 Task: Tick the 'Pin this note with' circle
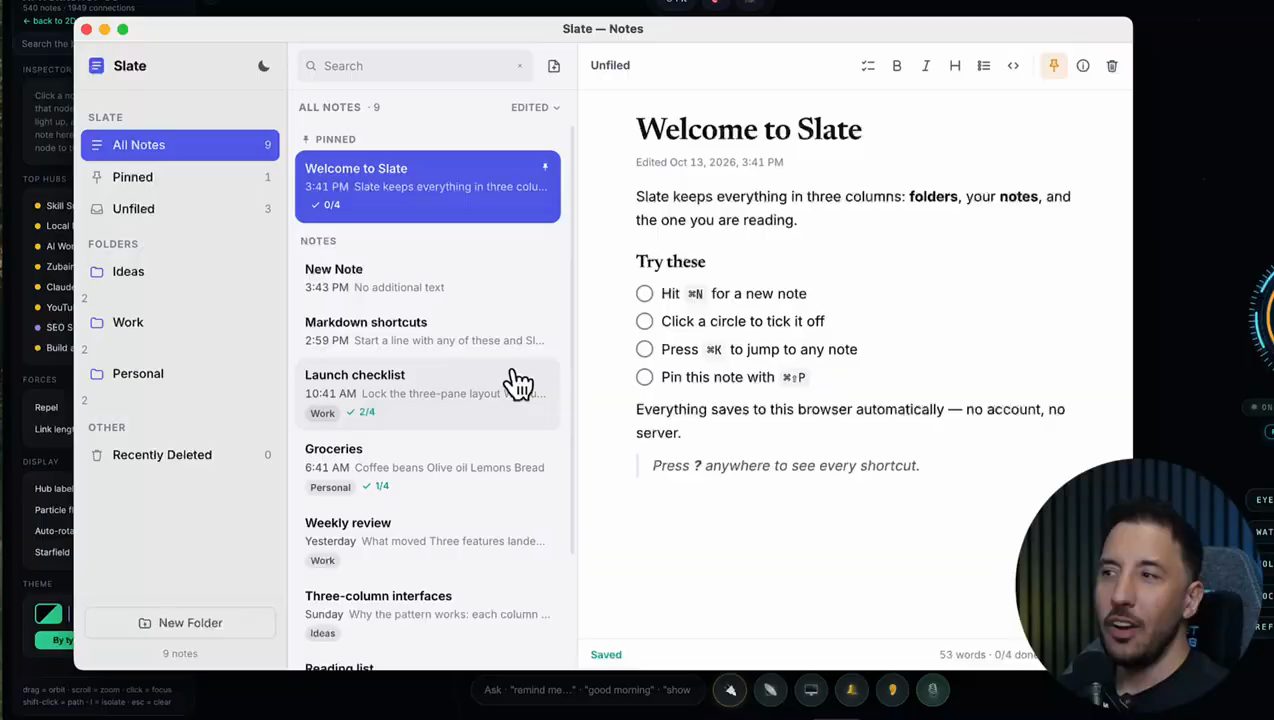click(644, 378)
